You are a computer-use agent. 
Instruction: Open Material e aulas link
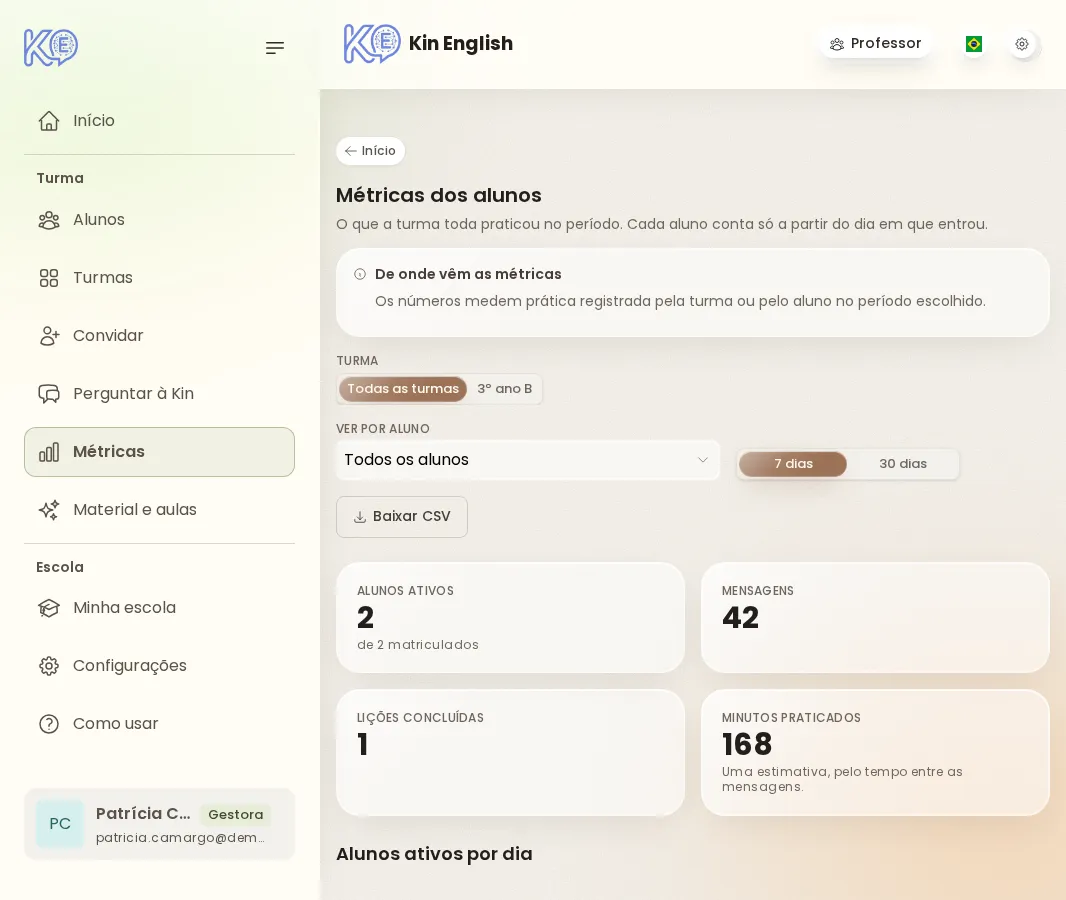pos(160,510)
